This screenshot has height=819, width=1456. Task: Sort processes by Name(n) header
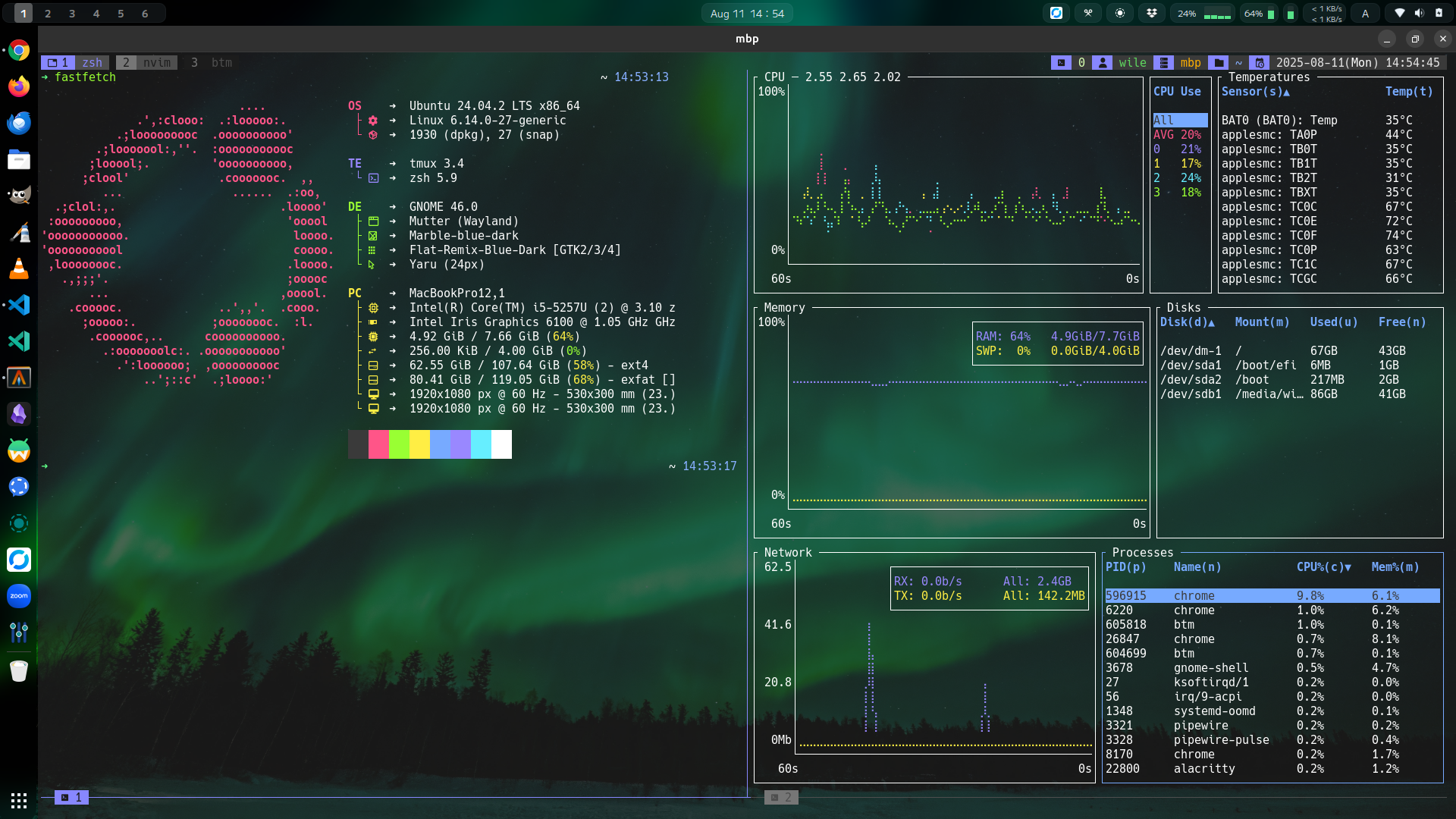(1197, 566)
